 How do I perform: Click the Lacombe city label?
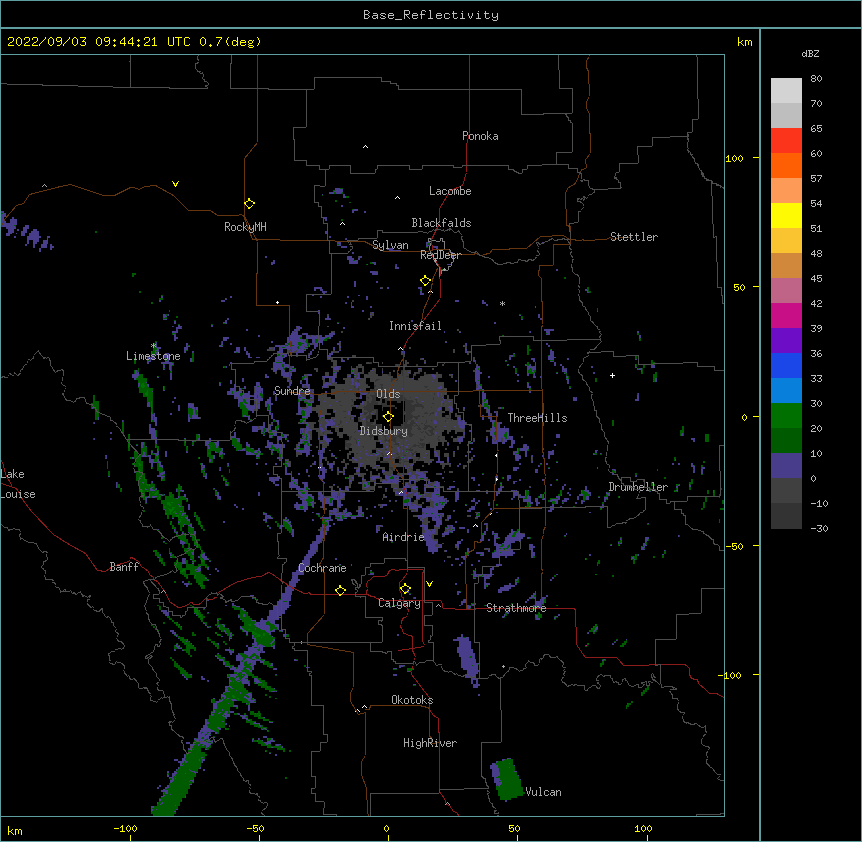(x=450, y=191)
